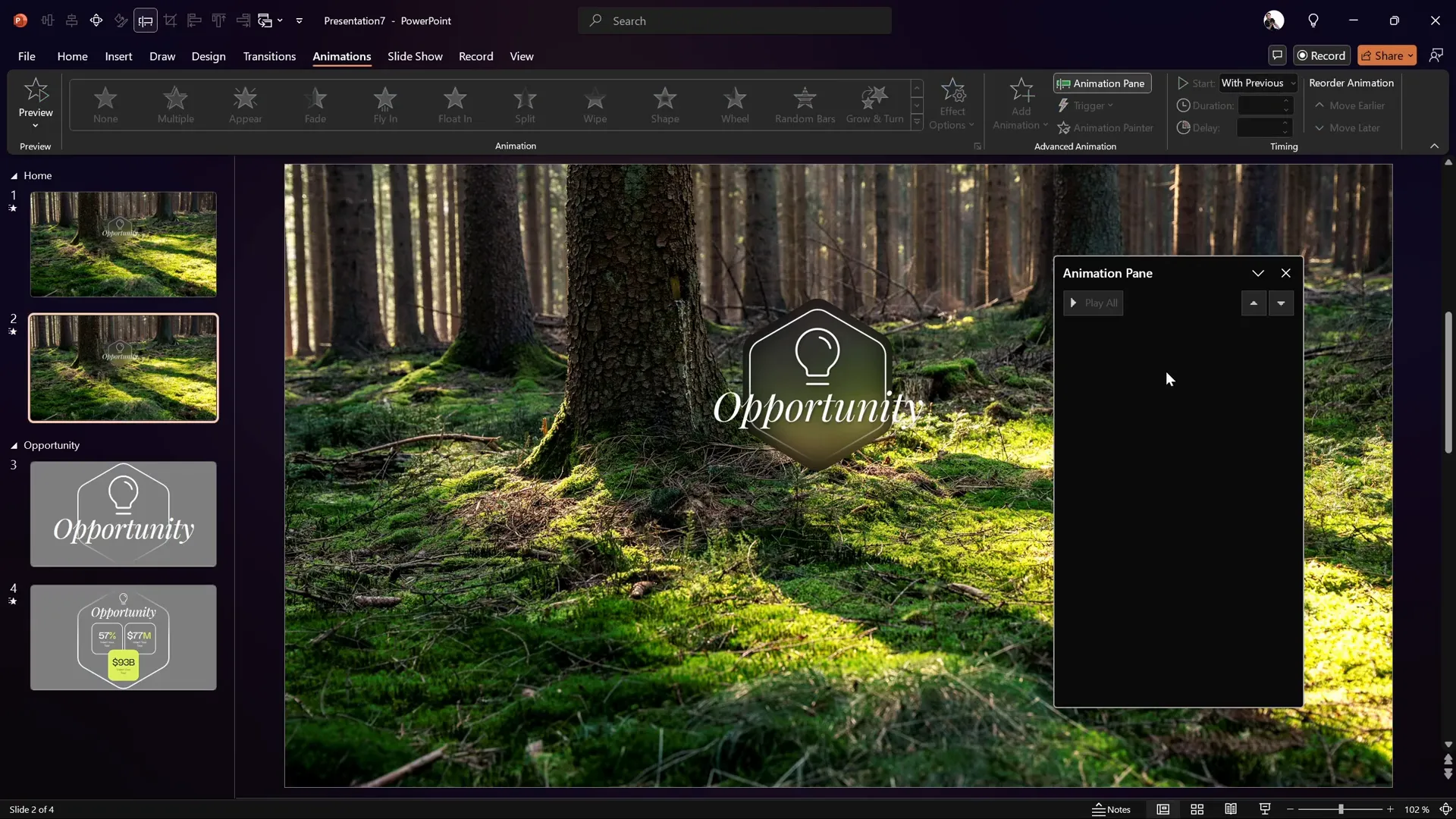Open the Comments pane icon
Viewport: 1456px width, 819px height.
pyautogui.click(x=1277, y=55)
